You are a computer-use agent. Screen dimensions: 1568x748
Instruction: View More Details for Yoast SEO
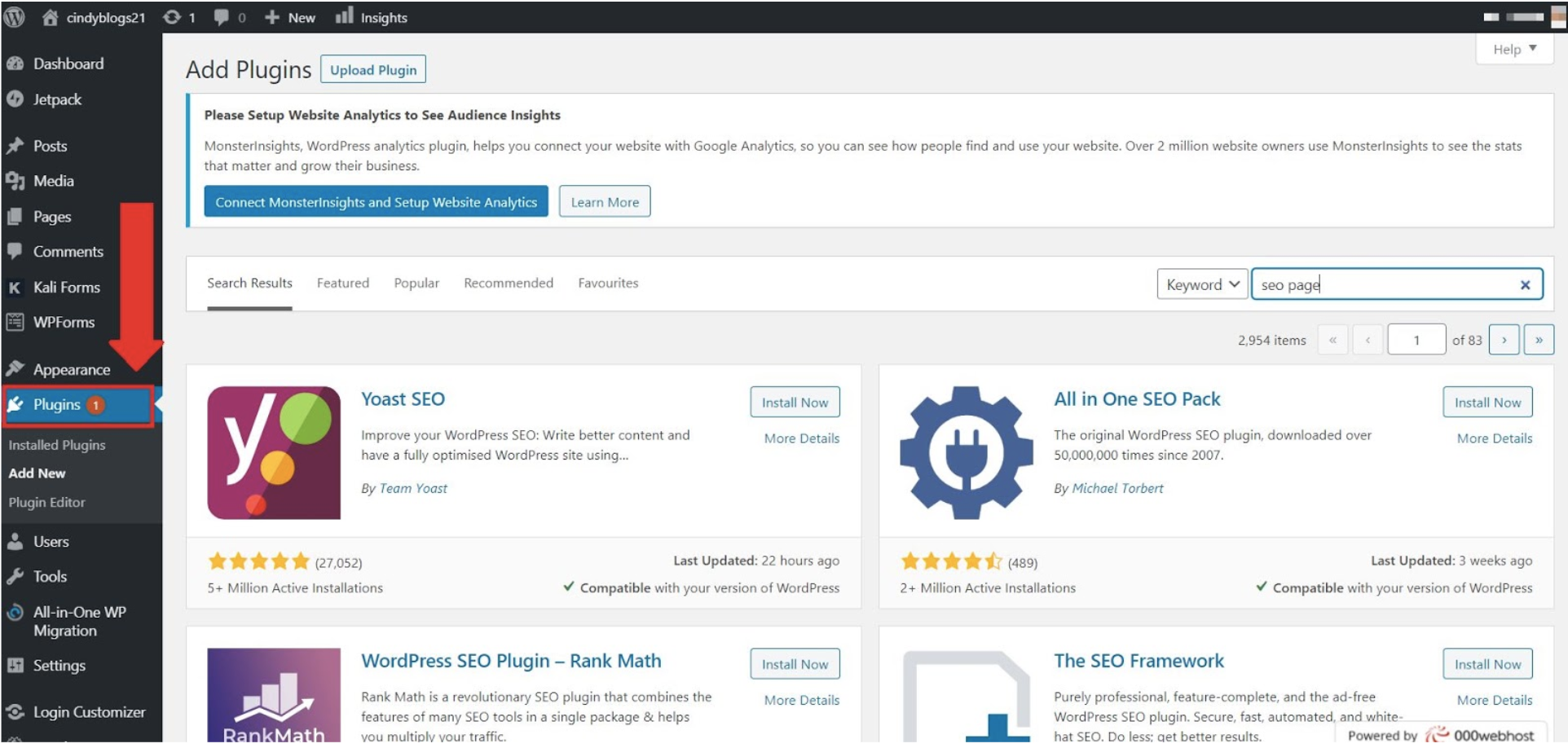click(801, 438)
